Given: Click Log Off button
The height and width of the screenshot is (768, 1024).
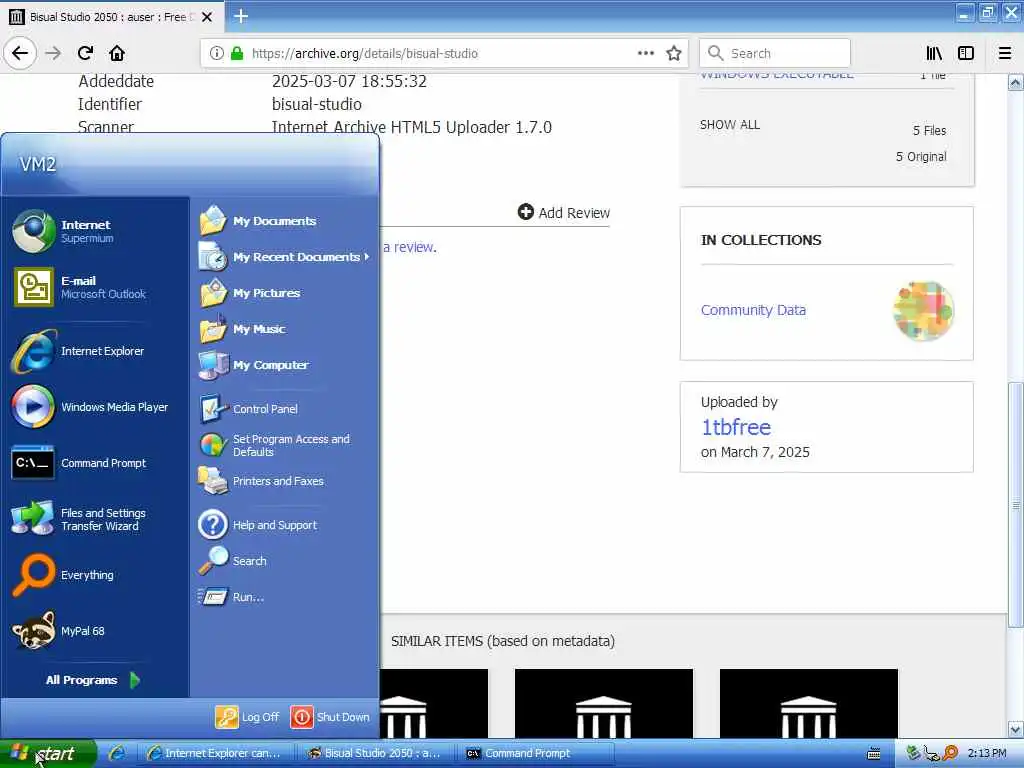Looking at the screenshot, I should [x=248, y=717].
